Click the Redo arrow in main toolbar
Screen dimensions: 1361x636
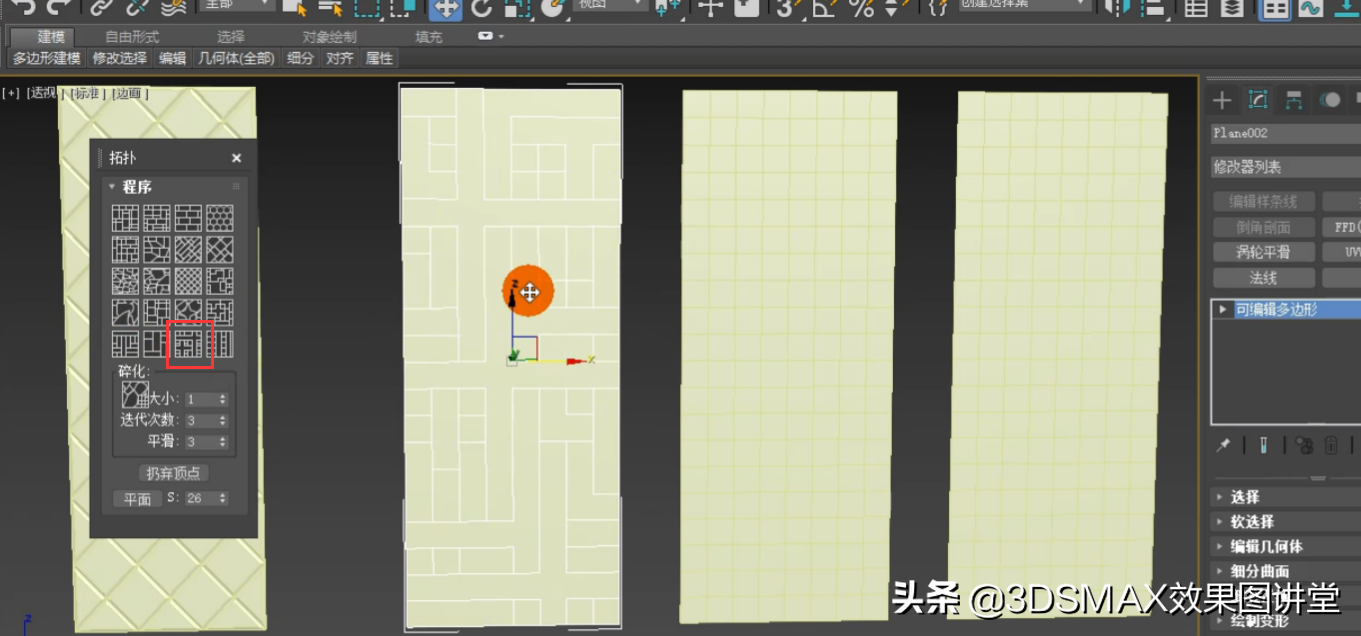pos(57,7)
